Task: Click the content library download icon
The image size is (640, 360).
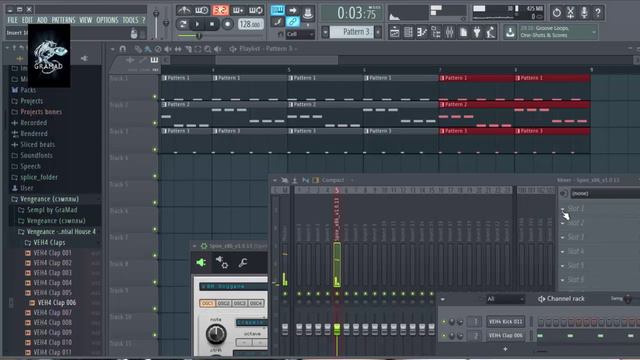Action: pyautogui.click(x=510, y=32)
